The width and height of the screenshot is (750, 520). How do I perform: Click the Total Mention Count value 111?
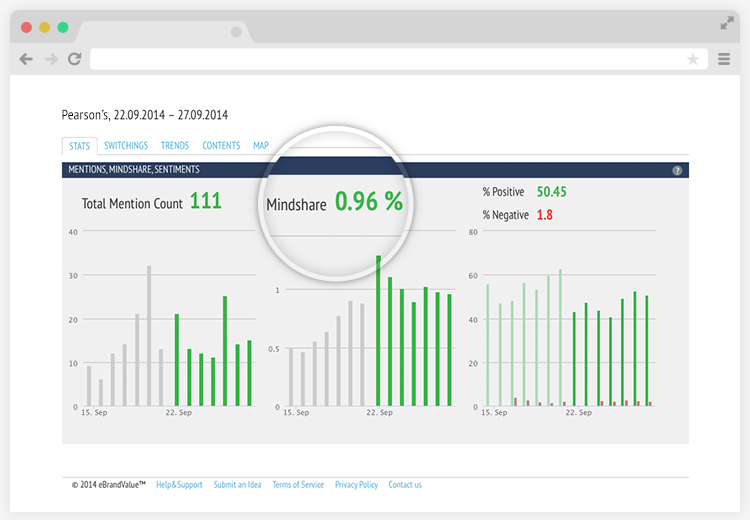pyautogui.click(x=206, y=201)
